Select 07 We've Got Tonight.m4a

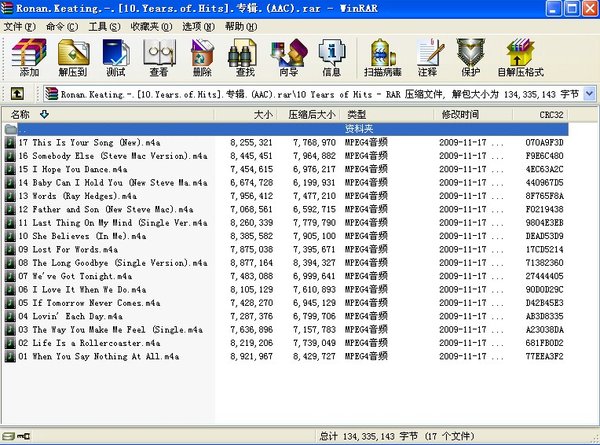pos(75,277)
